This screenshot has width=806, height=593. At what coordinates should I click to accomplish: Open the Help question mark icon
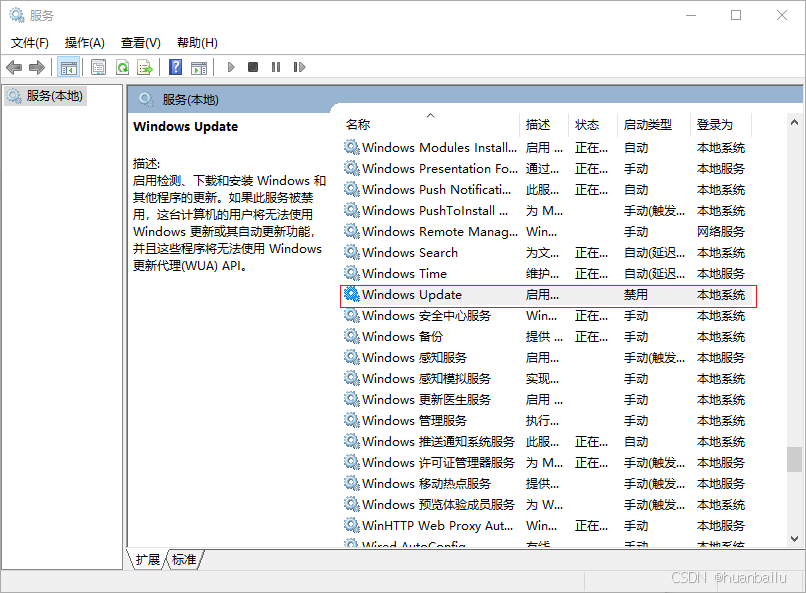click(175, 67)
